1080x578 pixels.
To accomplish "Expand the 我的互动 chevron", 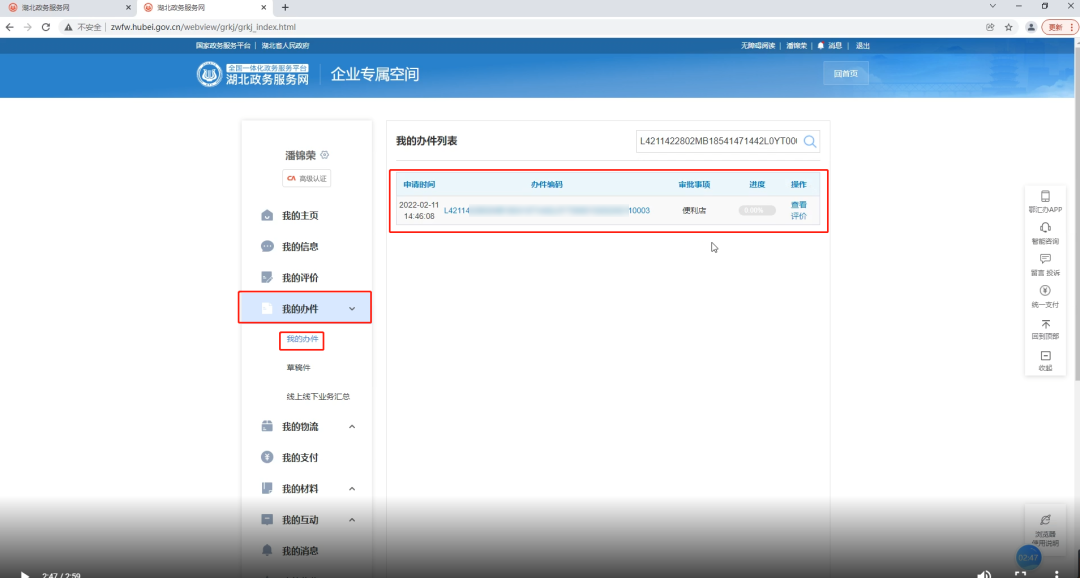I will (x=352, y=519).
